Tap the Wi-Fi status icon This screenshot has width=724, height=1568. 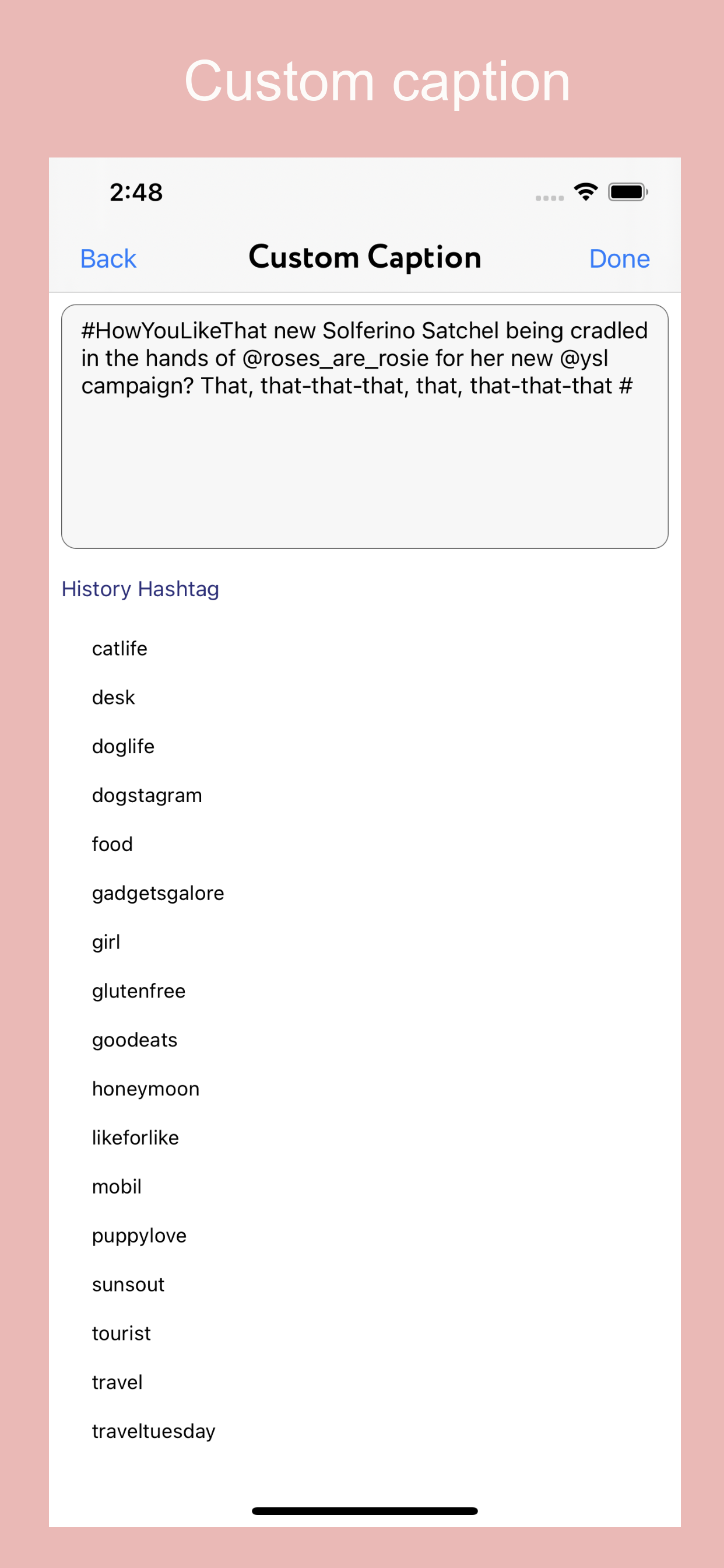pyautogui.click(x=585, y=192)
